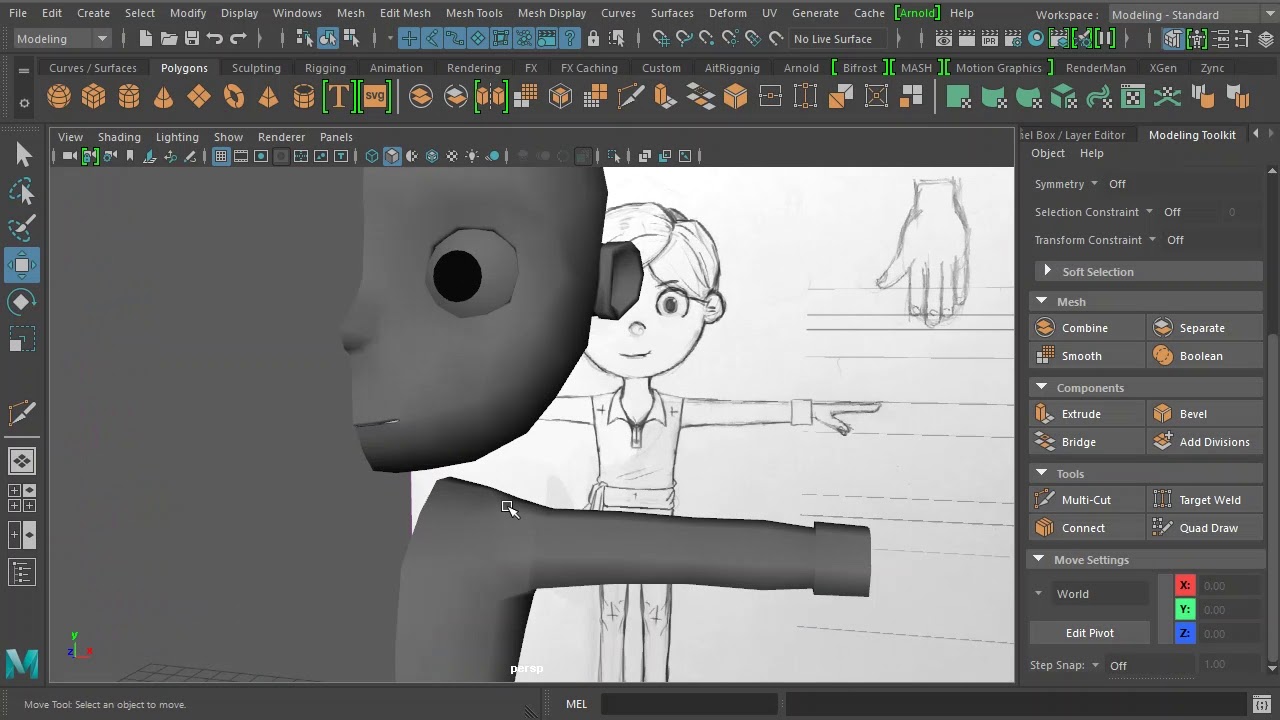This screenshot has height=720, width=1280.
Task: Create a polygon cube from the shelf
Action: (94, 97)
